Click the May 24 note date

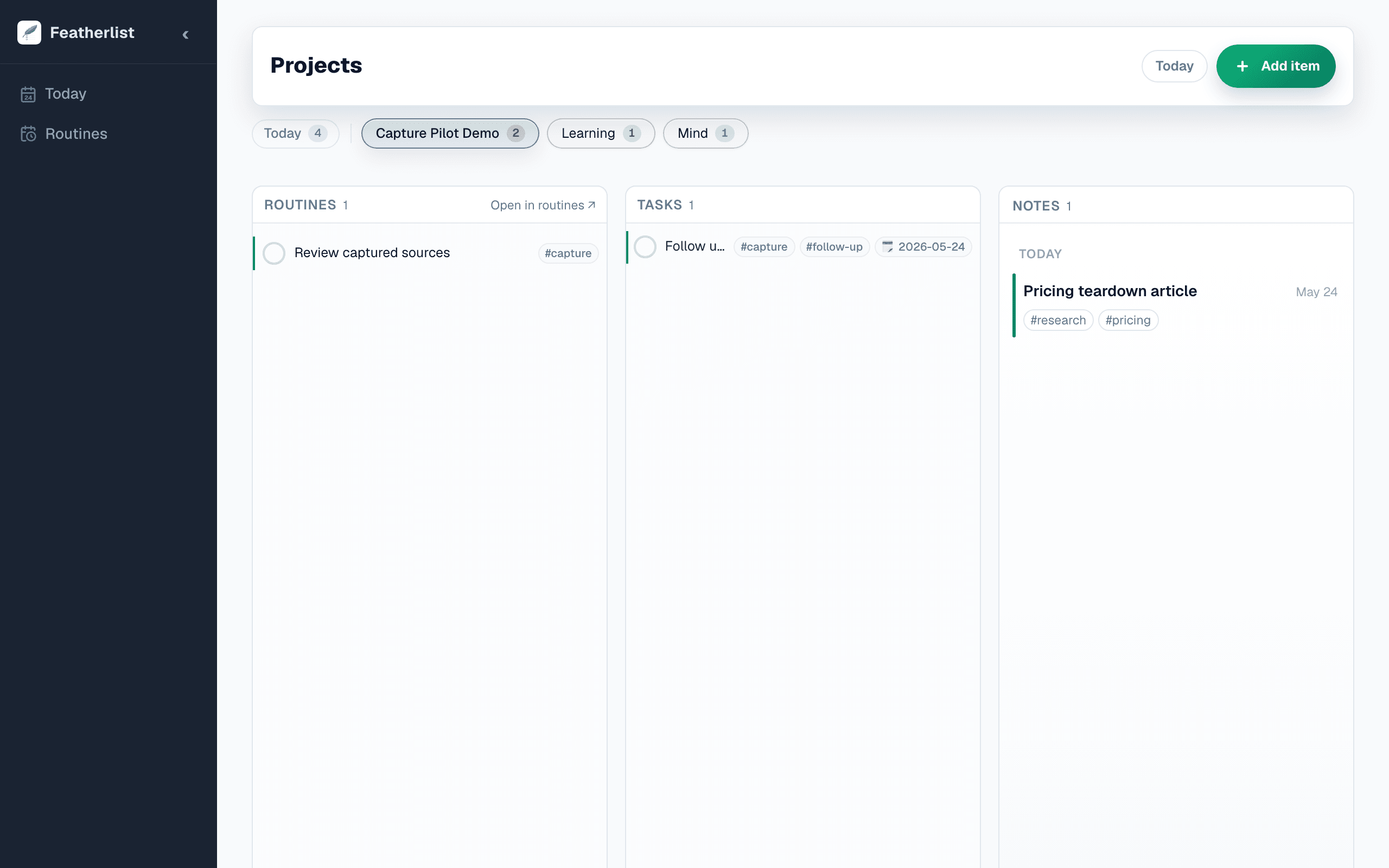1316,292
